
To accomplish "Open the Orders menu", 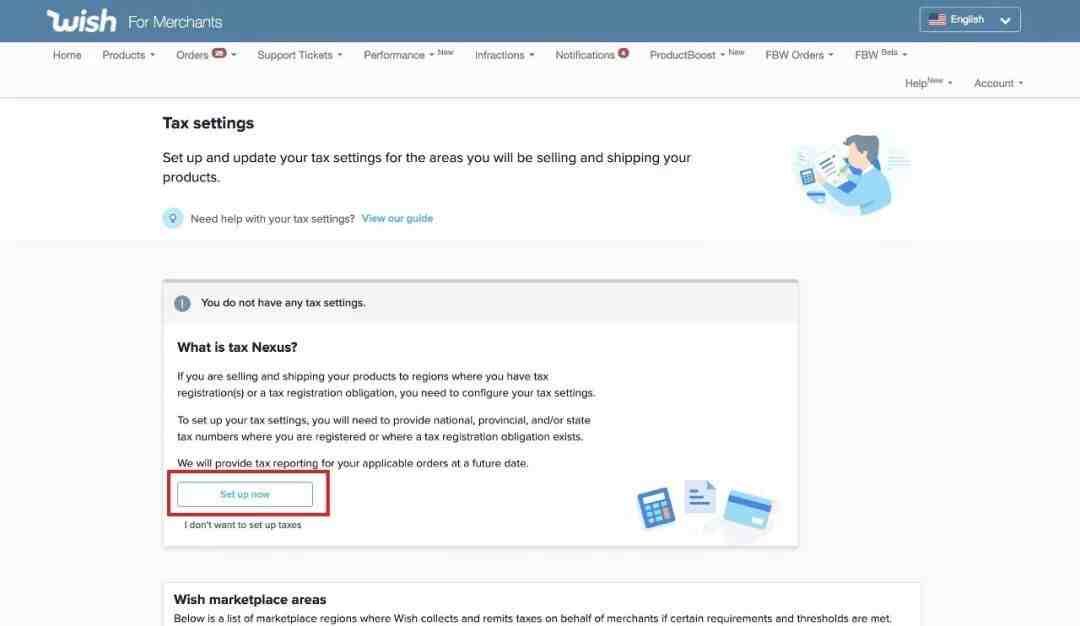I will [206, 55].
